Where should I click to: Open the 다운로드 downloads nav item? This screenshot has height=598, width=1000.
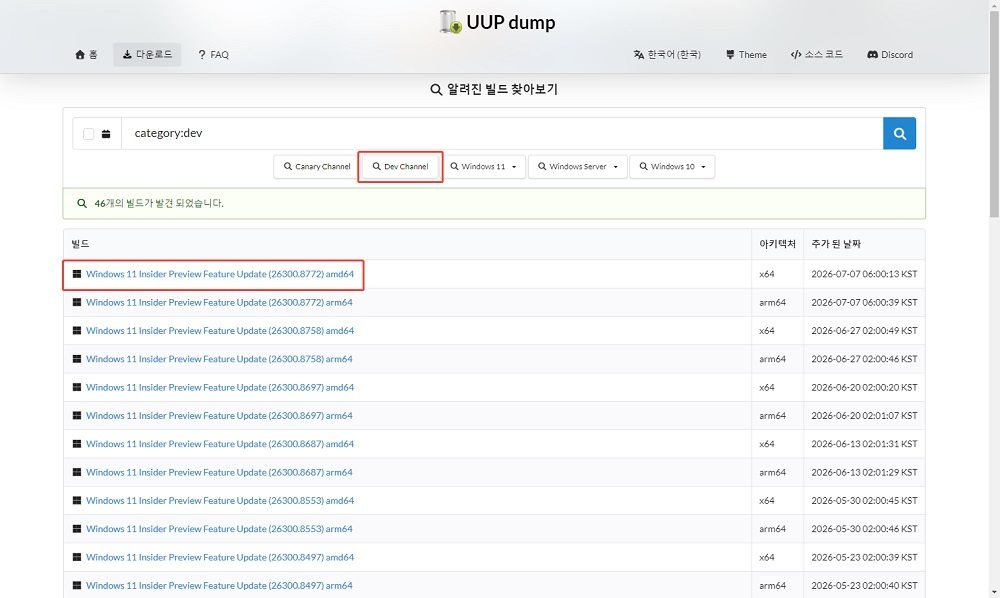click(x=147, y=55)
